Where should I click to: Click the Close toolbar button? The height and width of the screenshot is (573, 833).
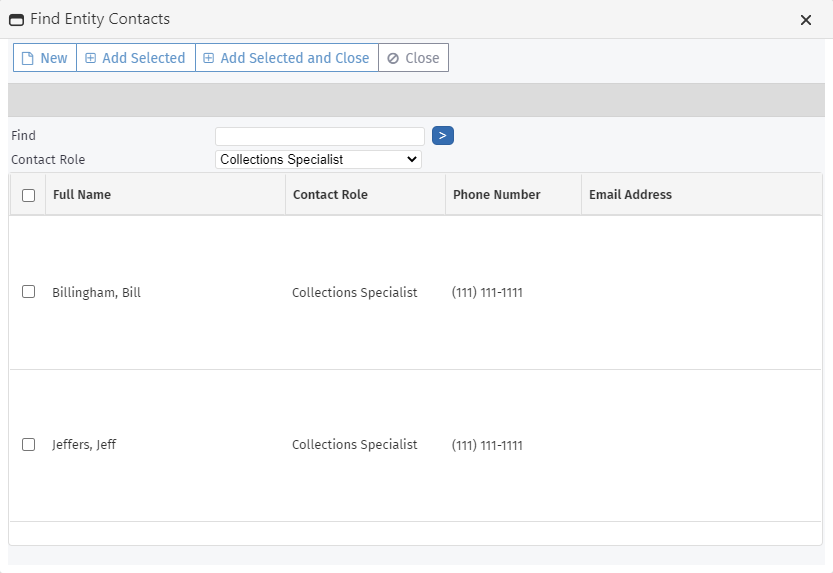coord(413,58)
